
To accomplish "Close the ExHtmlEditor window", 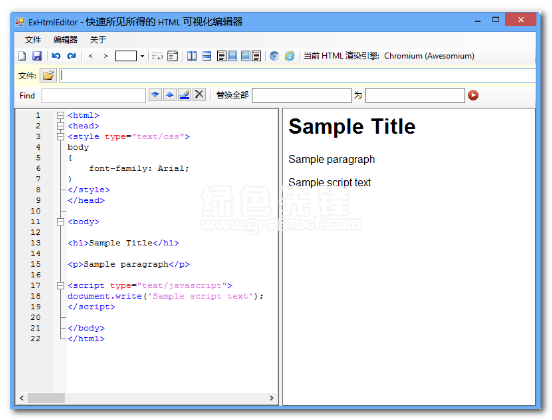I will pos(521,20).
